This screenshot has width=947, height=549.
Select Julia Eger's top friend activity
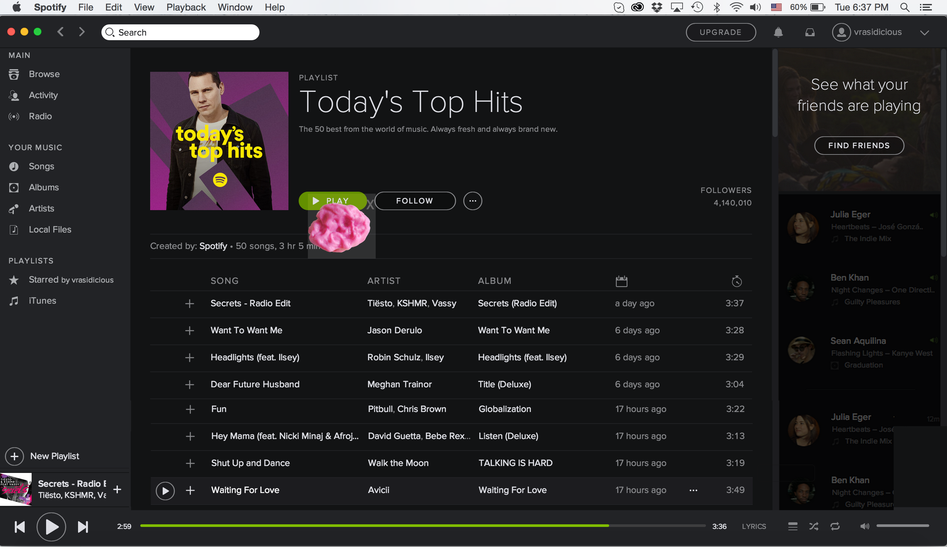[860, 226]
